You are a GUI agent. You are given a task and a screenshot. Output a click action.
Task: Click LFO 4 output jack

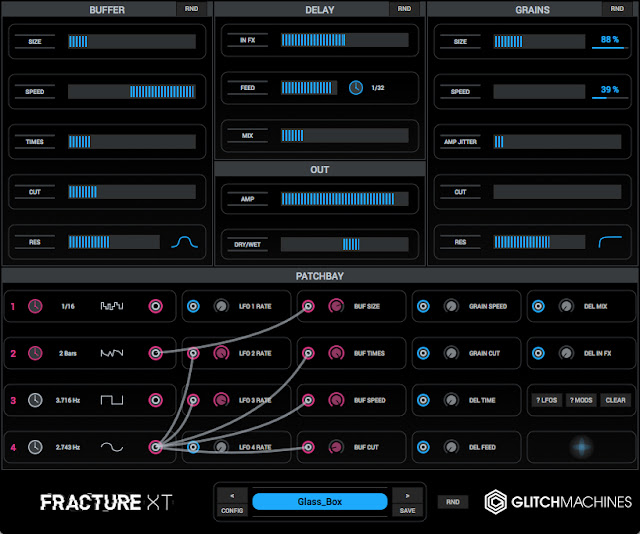pos(156,447)
